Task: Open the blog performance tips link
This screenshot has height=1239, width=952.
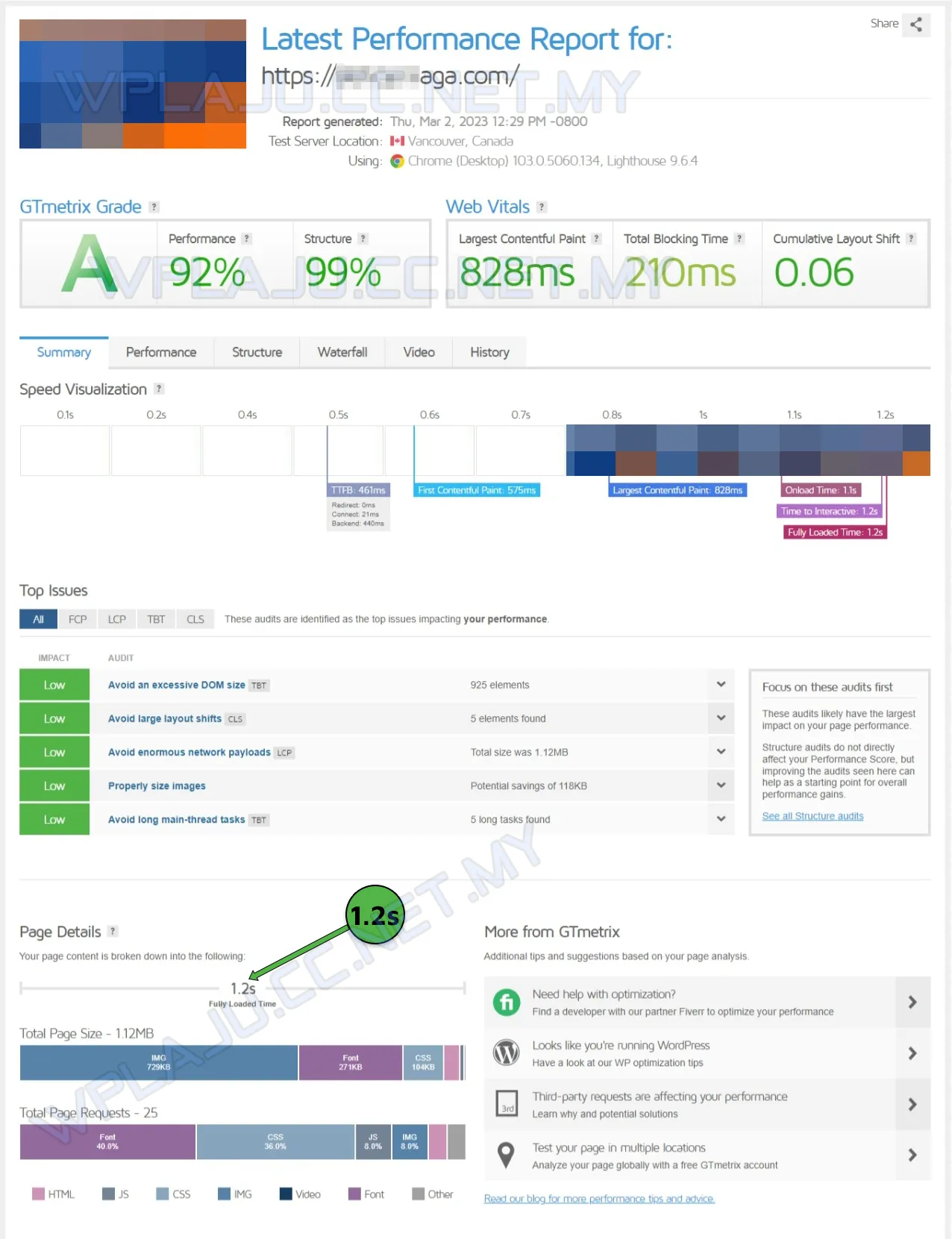Action: (x=599, y=1199)
